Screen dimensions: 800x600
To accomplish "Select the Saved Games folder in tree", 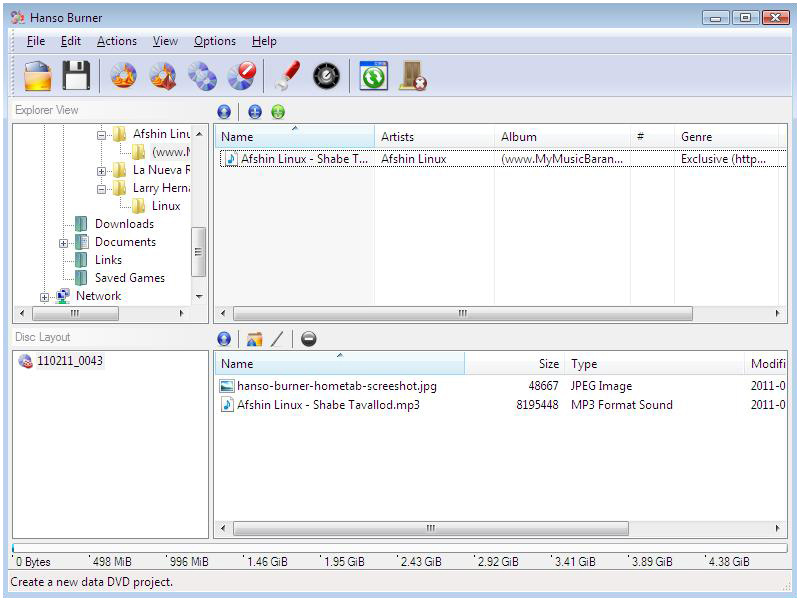I will [130, 278].
